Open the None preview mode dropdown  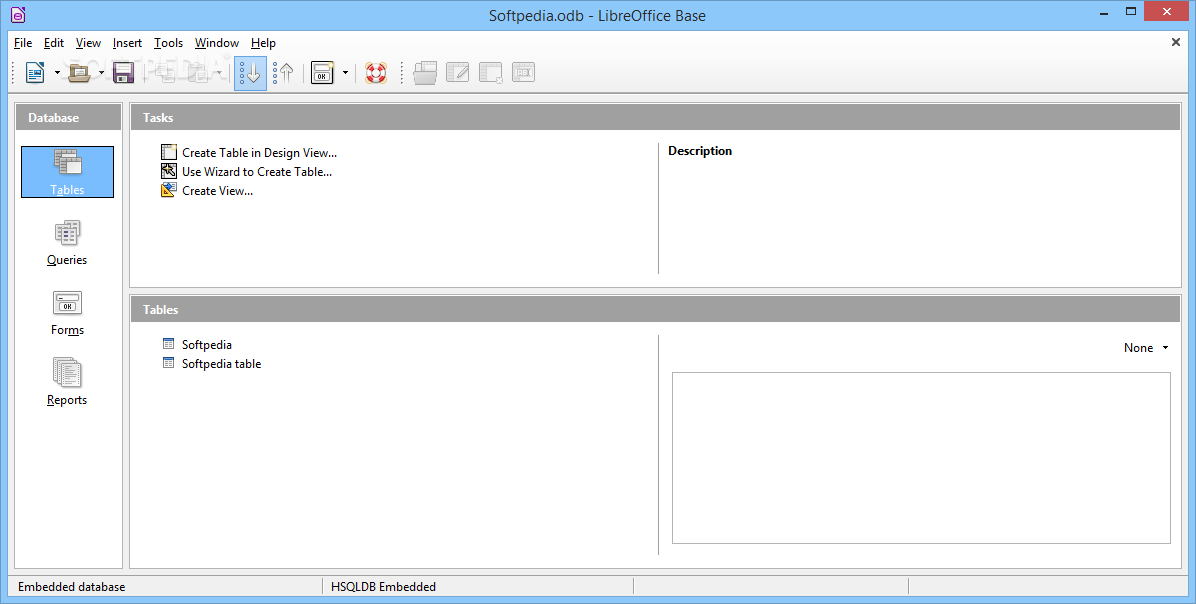click(x=1146, y=348)
